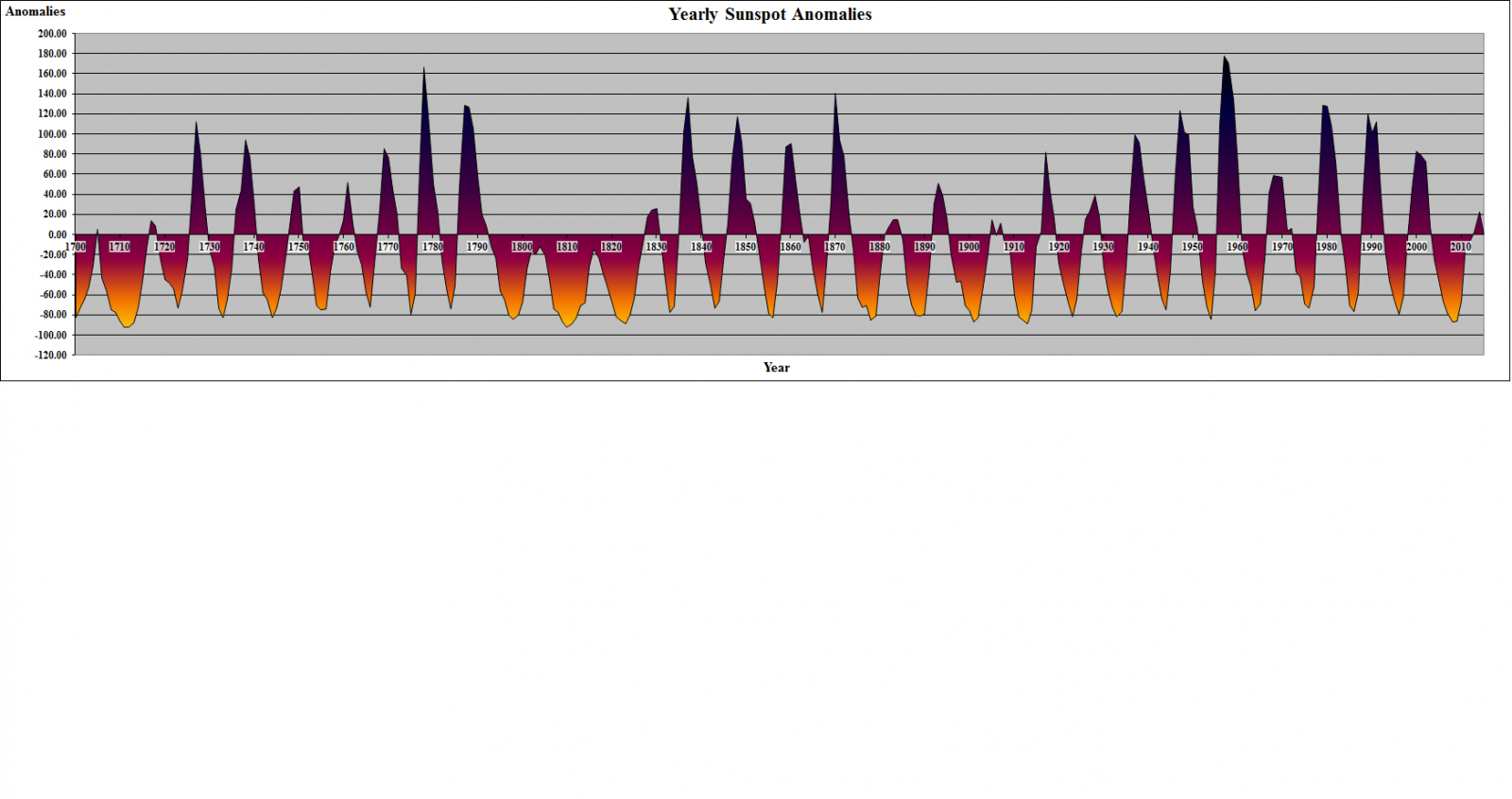Viewport: 1512px width, 799px height.
Task: Select the 180.00 y-axis value
Action: coord(52,53)
